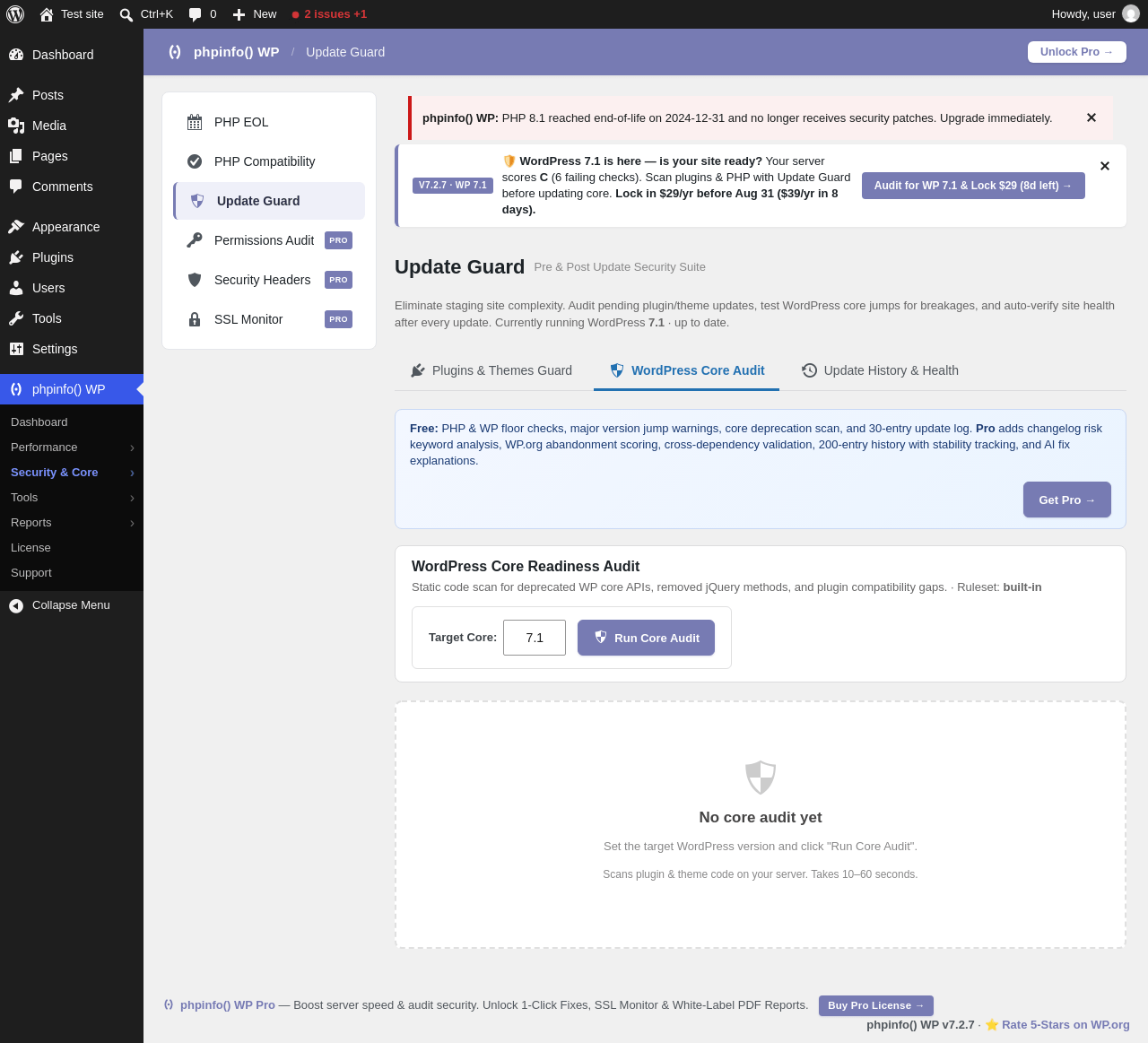
Task: Click the Unlock Pro button
Action: (x=1077, y=52)
